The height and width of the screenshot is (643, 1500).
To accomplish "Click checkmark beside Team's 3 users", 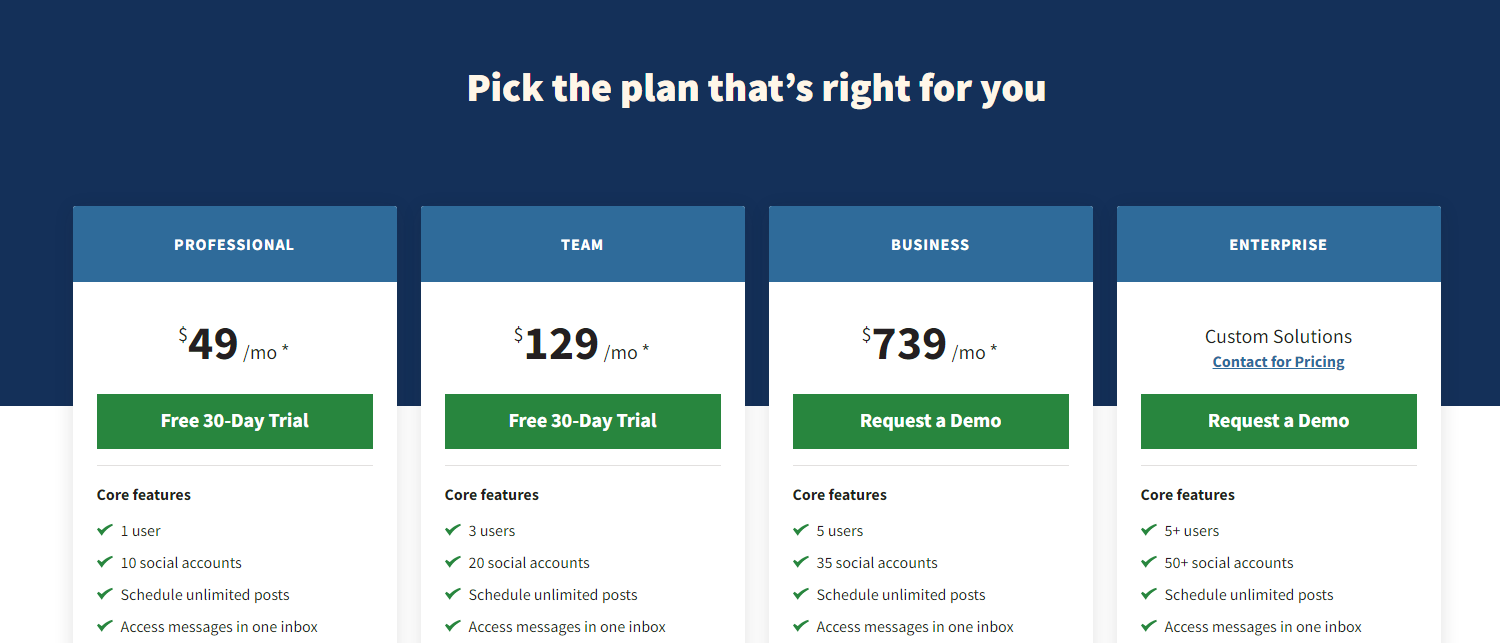I will point(452,530).
